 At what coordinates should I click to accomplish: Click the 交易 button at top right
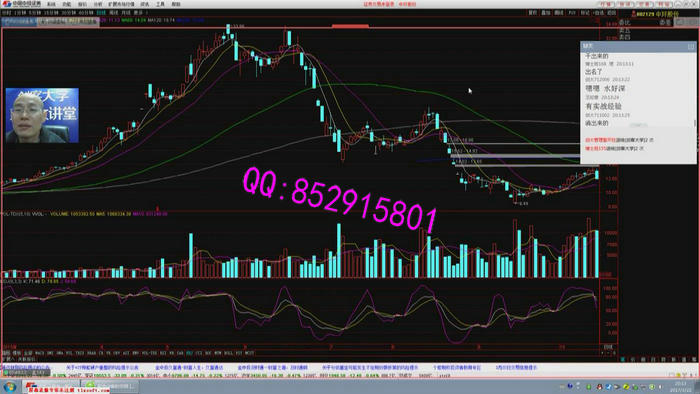[x=643, y=4]
